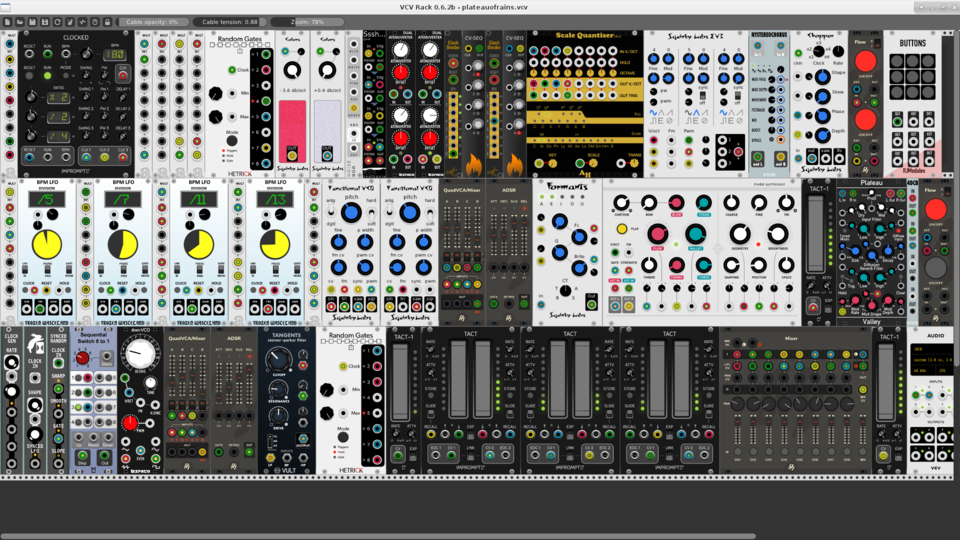Click the red knob on even VCO
The height and width of the screenshot is (540, 960).
point(130,422)
